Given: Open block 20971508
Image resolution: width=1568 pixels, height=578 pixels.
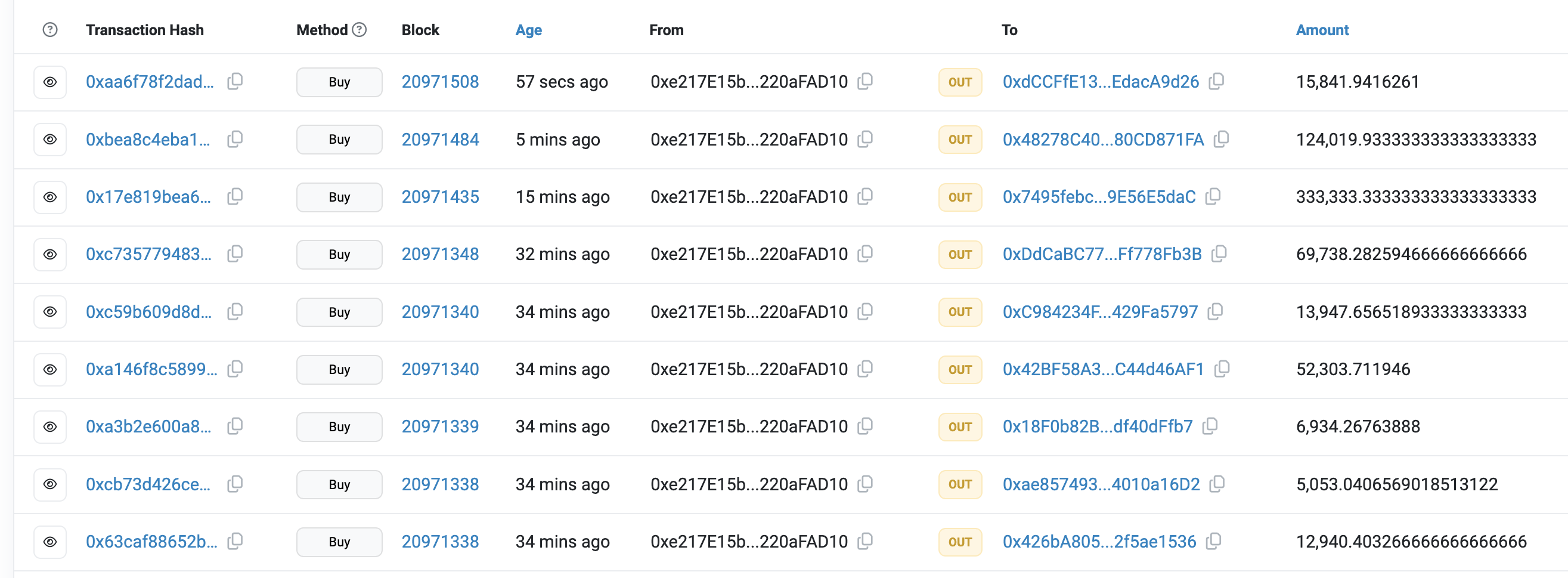Looking at the screenshot, I should [x=440, y=82].
